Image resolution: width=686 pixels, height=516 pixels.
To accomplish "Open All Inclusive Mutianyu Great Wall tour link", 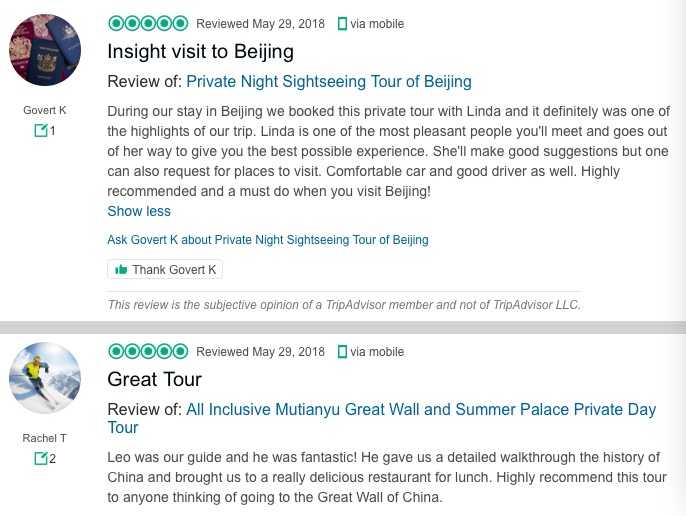I will [x=420, y=410].
